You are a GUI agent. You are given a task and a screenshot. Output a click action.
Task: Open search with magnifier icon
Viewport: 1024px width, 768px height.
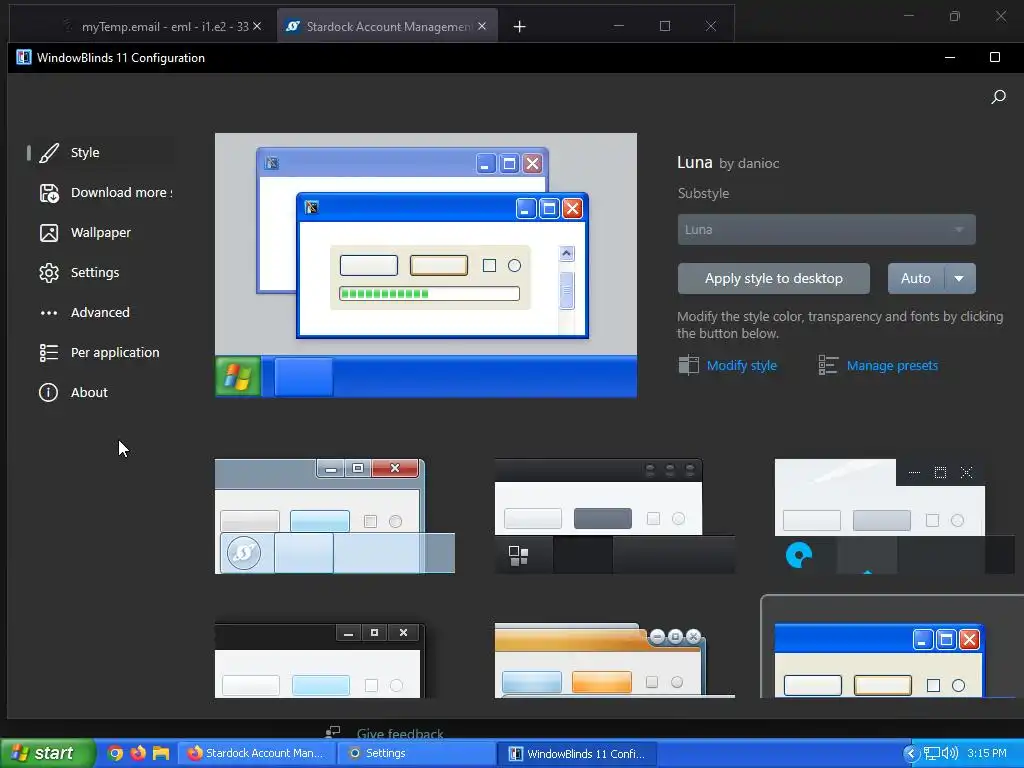[998, 97]
